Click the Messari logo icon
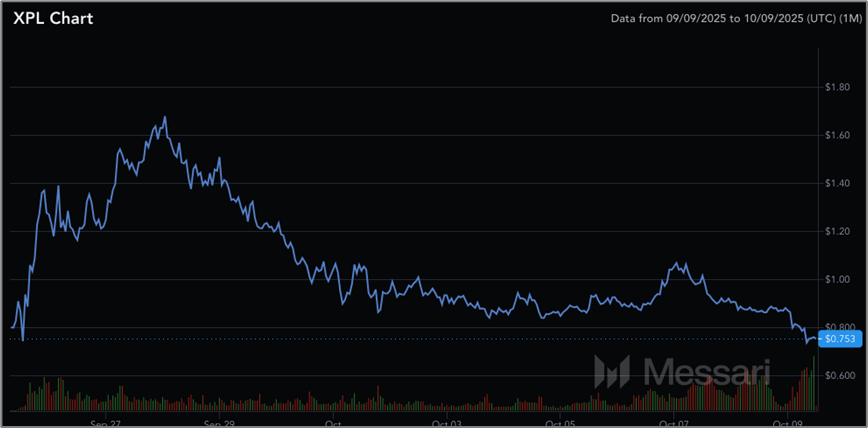The height and width of the screenshot is (428, 868). [613, 372]
